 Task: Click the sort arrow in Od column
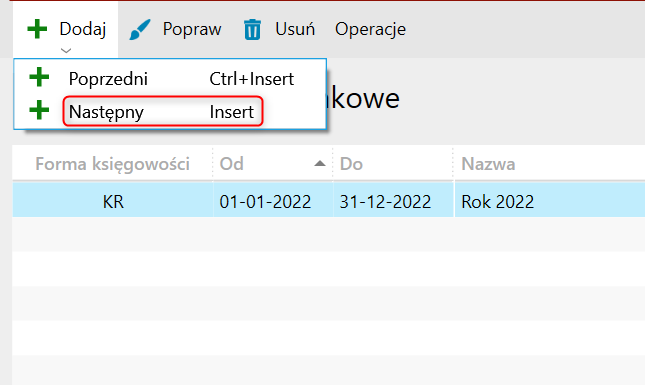(320, 164)
